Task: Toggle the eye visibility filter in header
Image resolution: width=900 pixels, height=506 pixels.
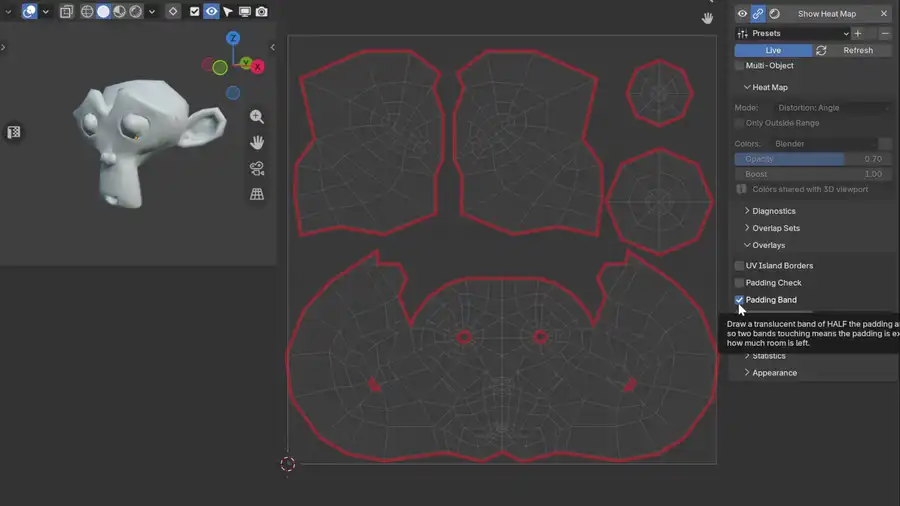Action: (x=211, y=11)
